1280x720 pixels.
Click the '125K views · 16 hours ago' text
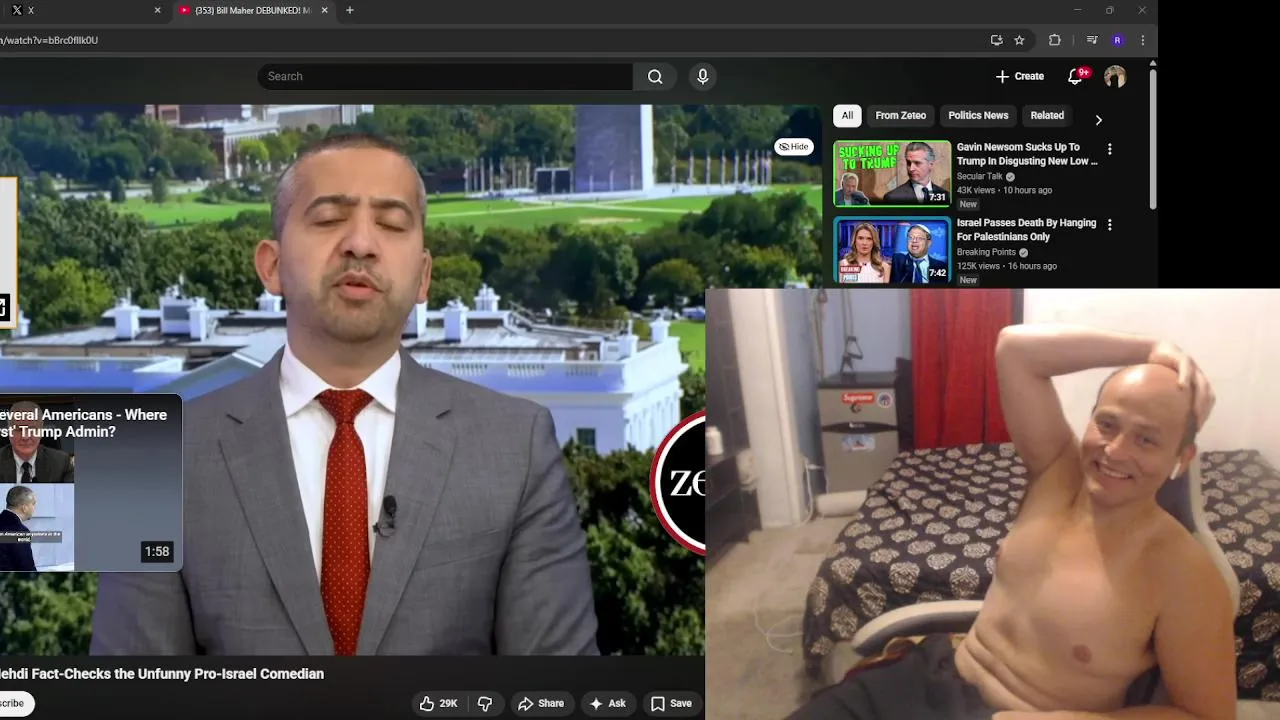(1007, 266)
